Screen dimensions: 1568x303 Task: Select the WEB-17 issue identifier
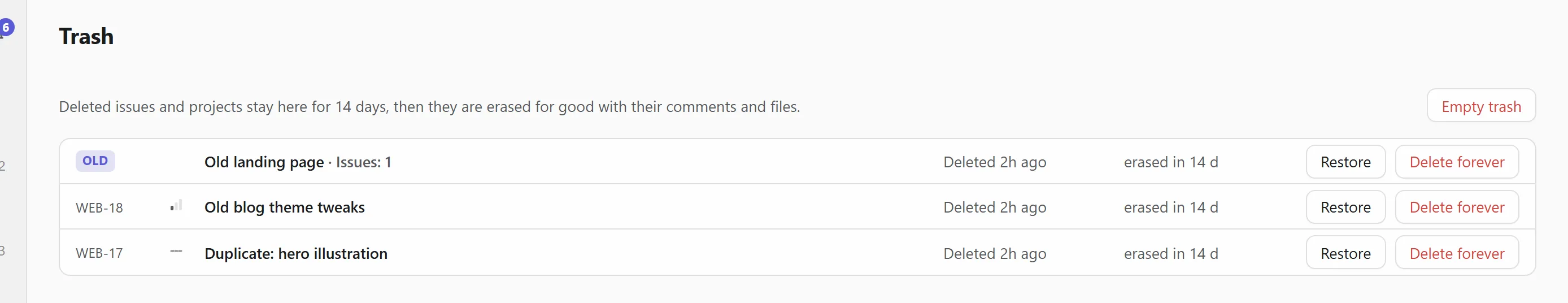pyautogui.click(x=99, y=253)
